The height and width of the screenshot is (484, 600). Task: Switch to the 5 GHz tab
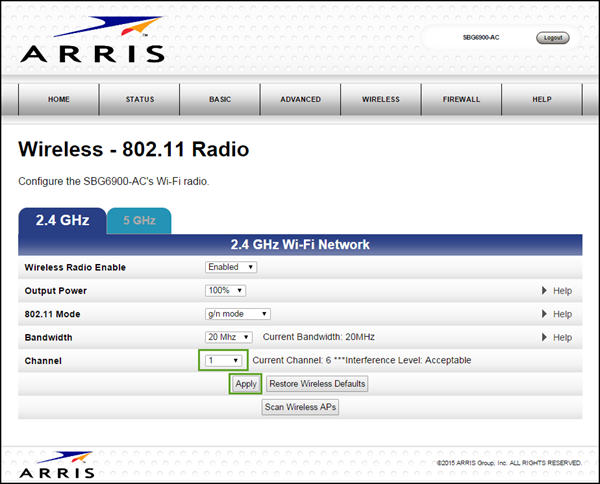pos(138,220)
